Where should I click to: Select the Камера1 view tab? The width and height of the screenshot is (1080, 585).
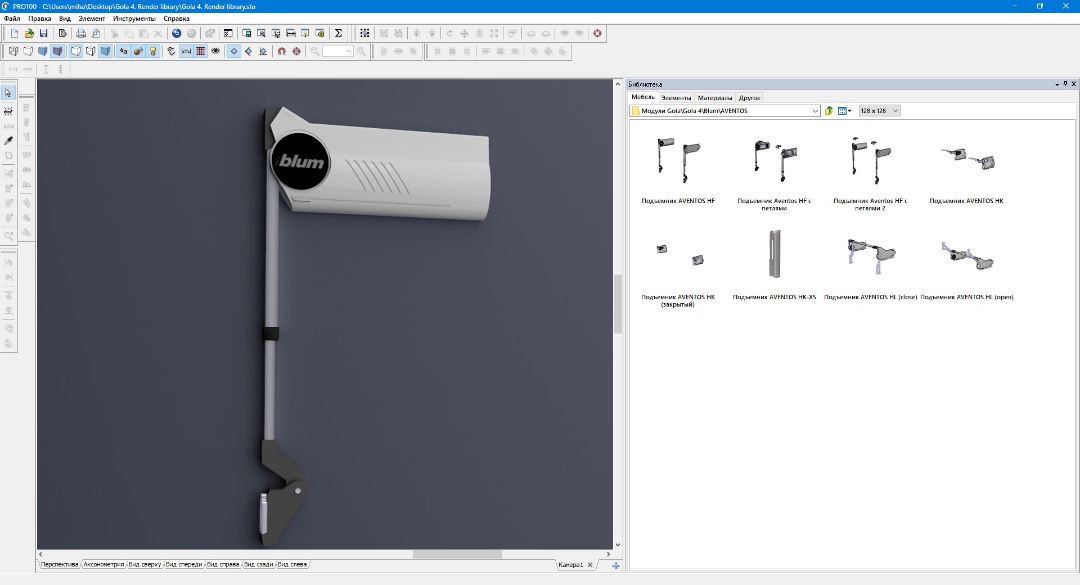tap(570, 565)
